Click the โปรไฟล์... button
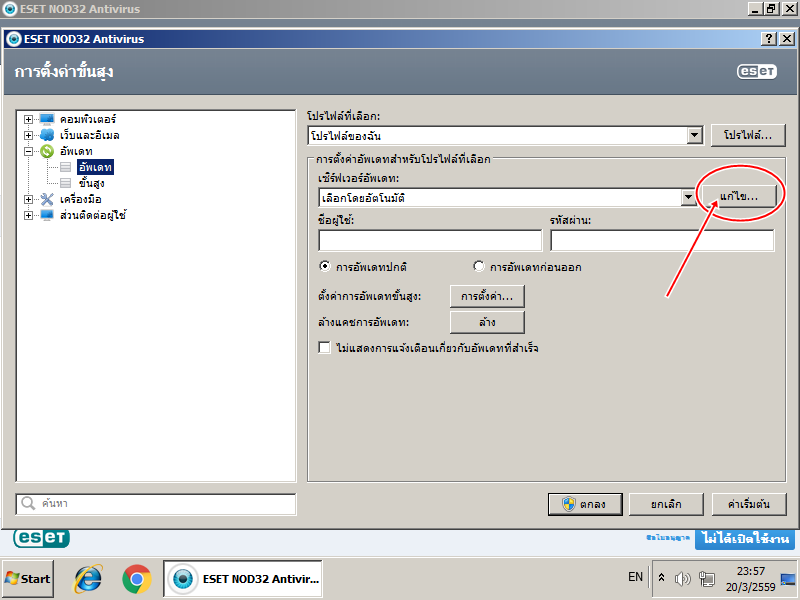The width and height of the screenshot is (800, 600). pyautogui.click(x=748, y=135)
